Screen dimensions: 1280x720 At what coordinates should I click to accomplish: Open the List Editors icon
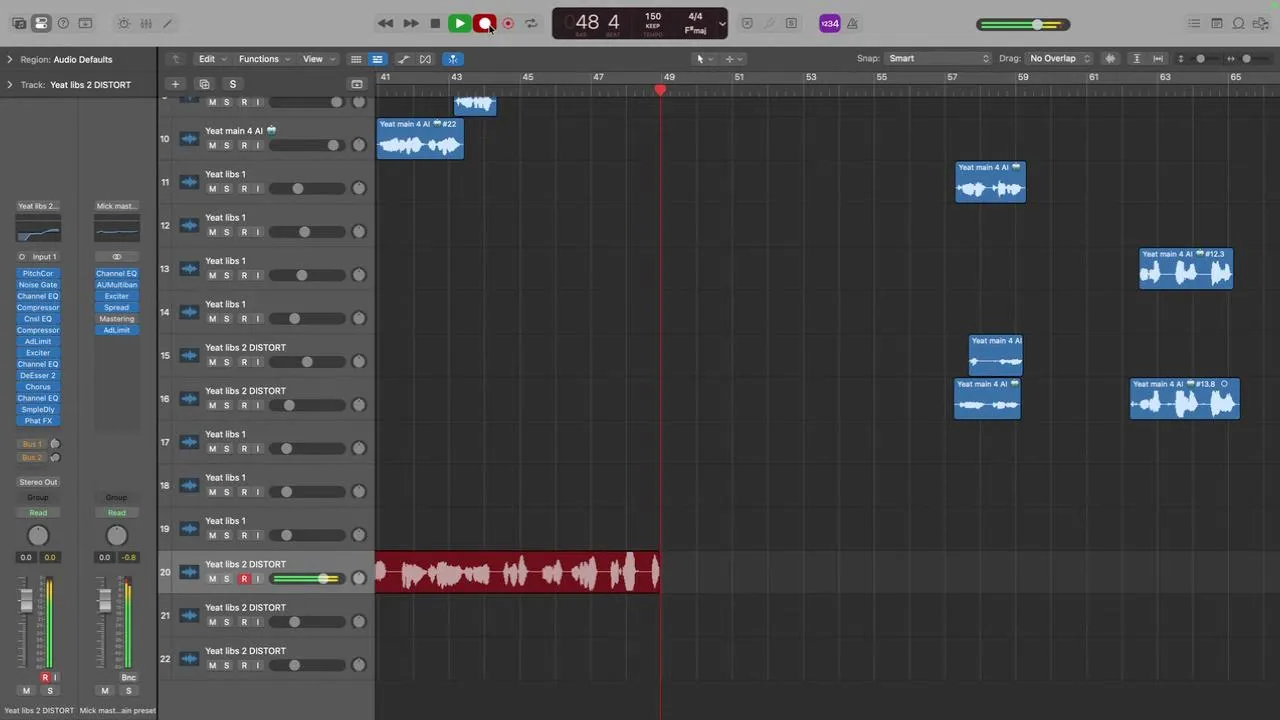click(1194, 23)
